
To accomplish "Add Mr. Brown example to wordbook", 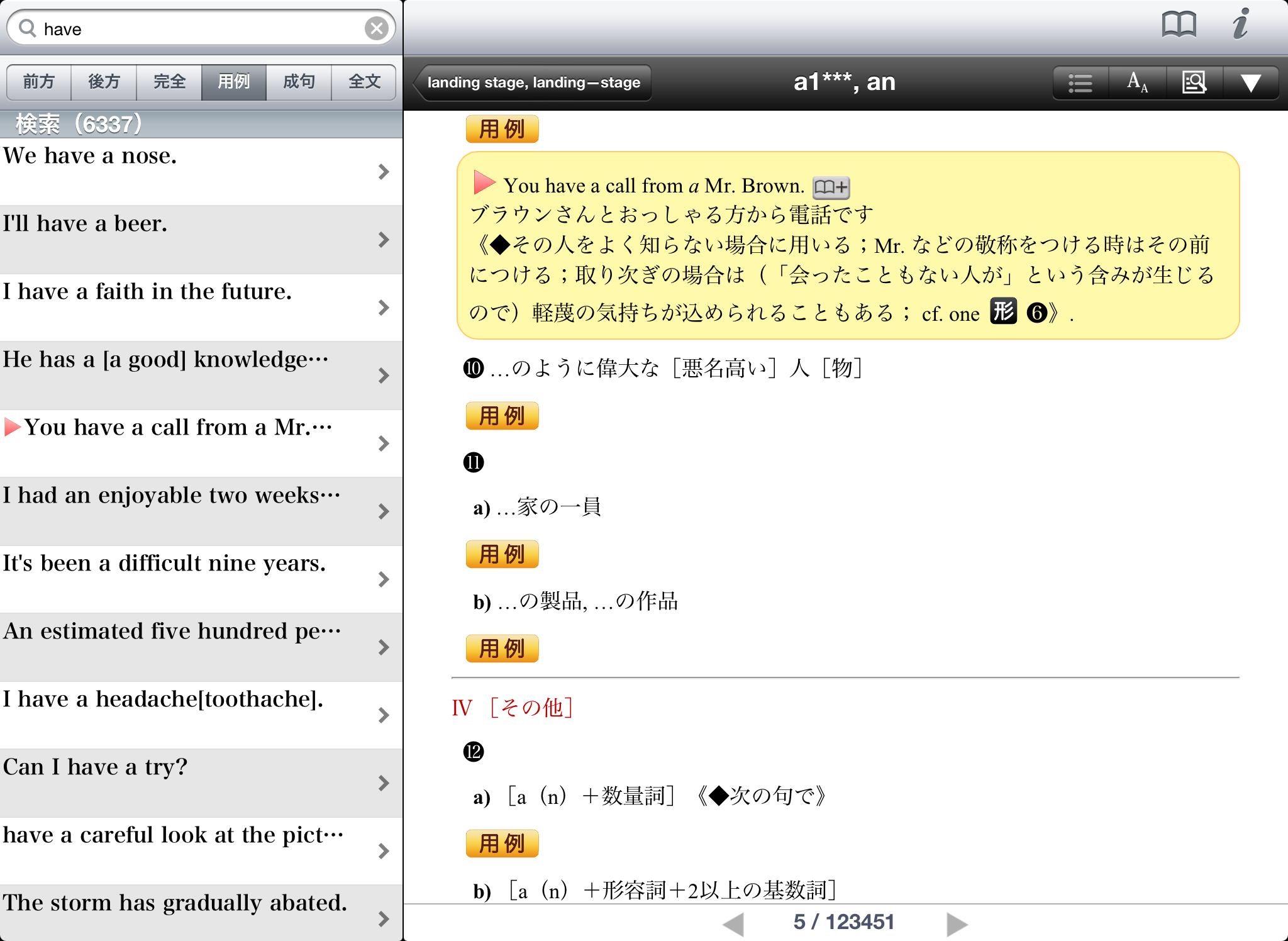I will (x=831, y=187).
